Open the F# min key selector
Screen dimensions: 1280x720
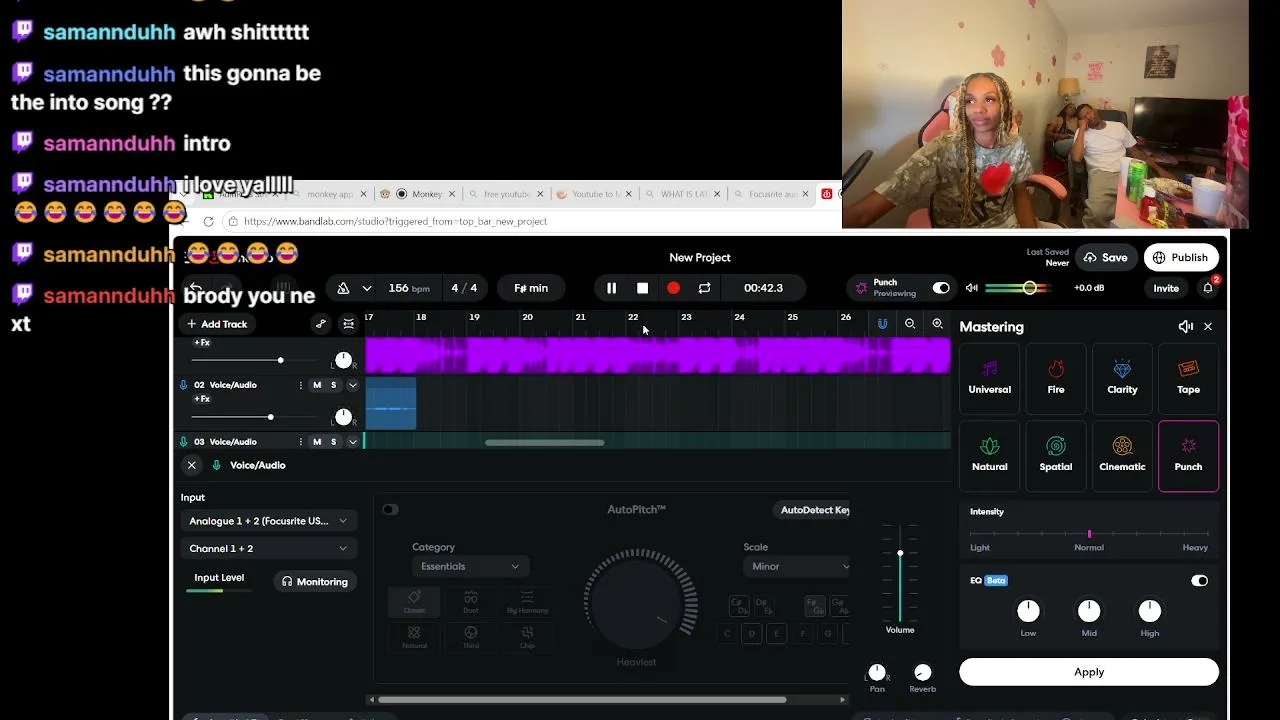[x=531, y=288]
